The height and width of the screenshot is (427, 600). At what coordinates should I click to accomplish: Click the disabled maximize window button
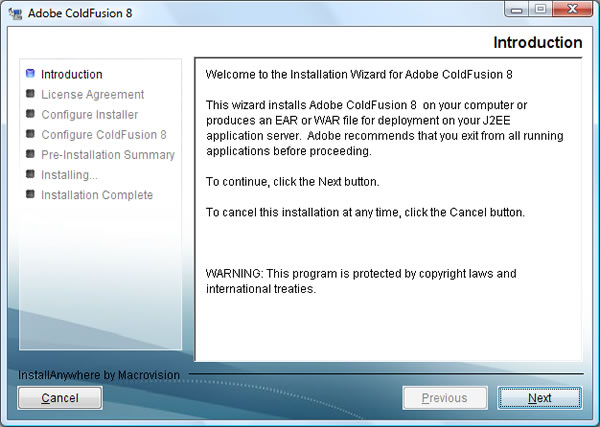point(540,9)
